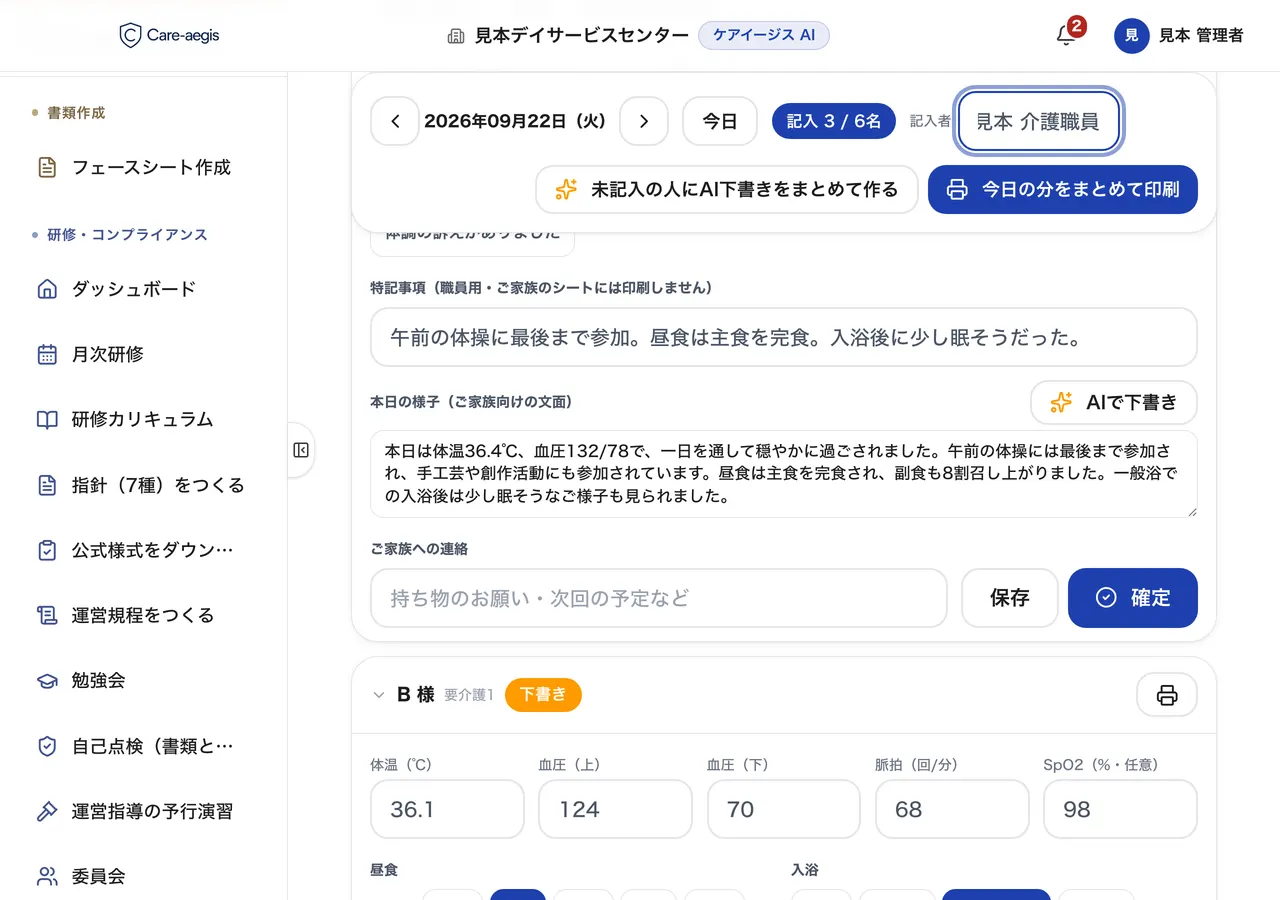This screenshot has height=900, width=1280.
Task: Go to previous day with left arrow
Action: tap(395, 121)
